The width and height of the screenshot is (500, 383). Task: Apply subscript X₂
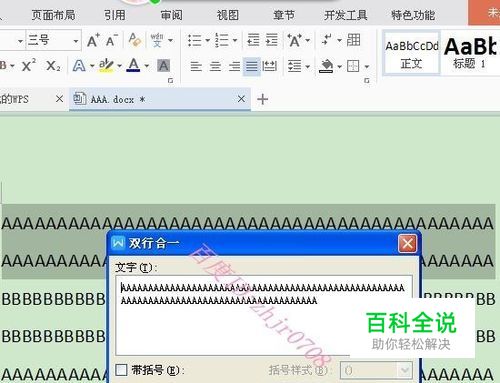click(53, 65)
